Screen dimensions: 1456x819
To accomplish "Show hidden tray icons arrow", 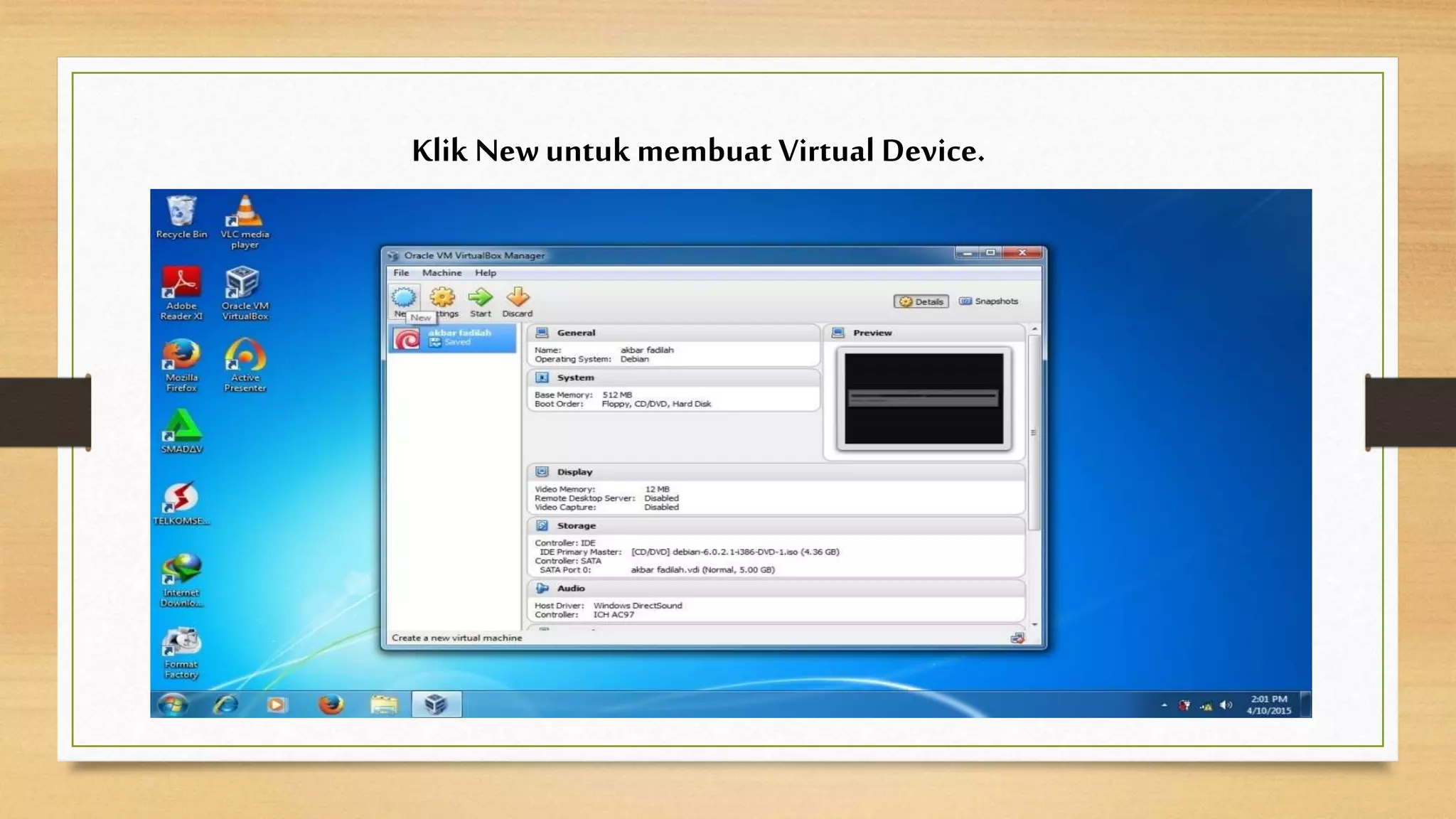I will pos(1165,705).
